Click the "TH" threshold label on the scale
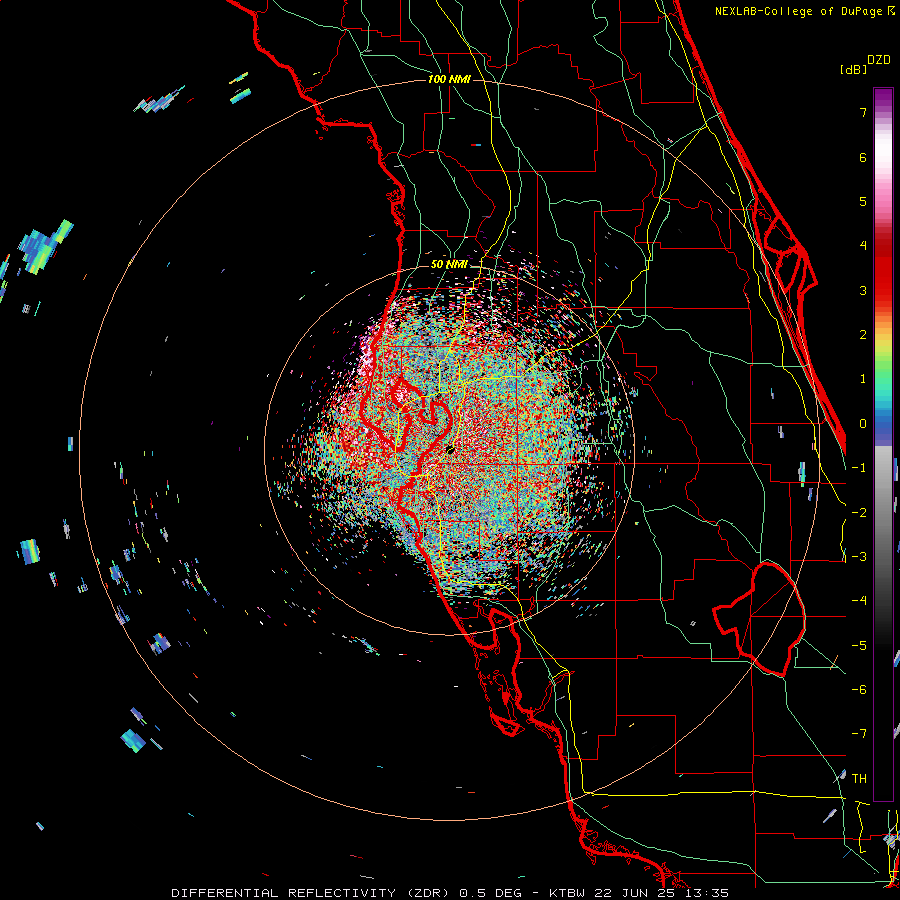The image size is (900, 900). coord(859,779)
